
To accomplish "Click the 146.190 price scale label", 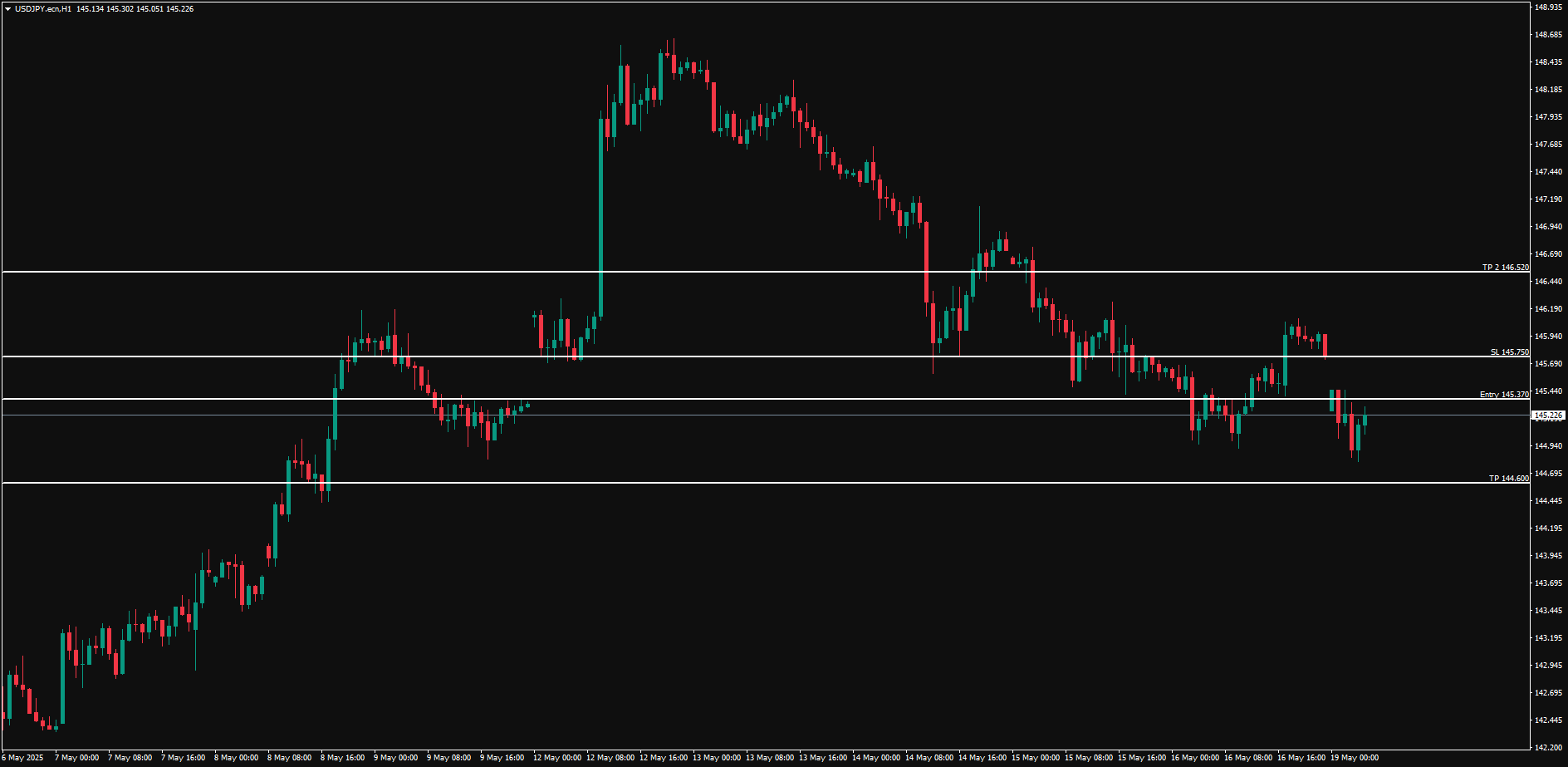I will click(x=1548, y=309).
